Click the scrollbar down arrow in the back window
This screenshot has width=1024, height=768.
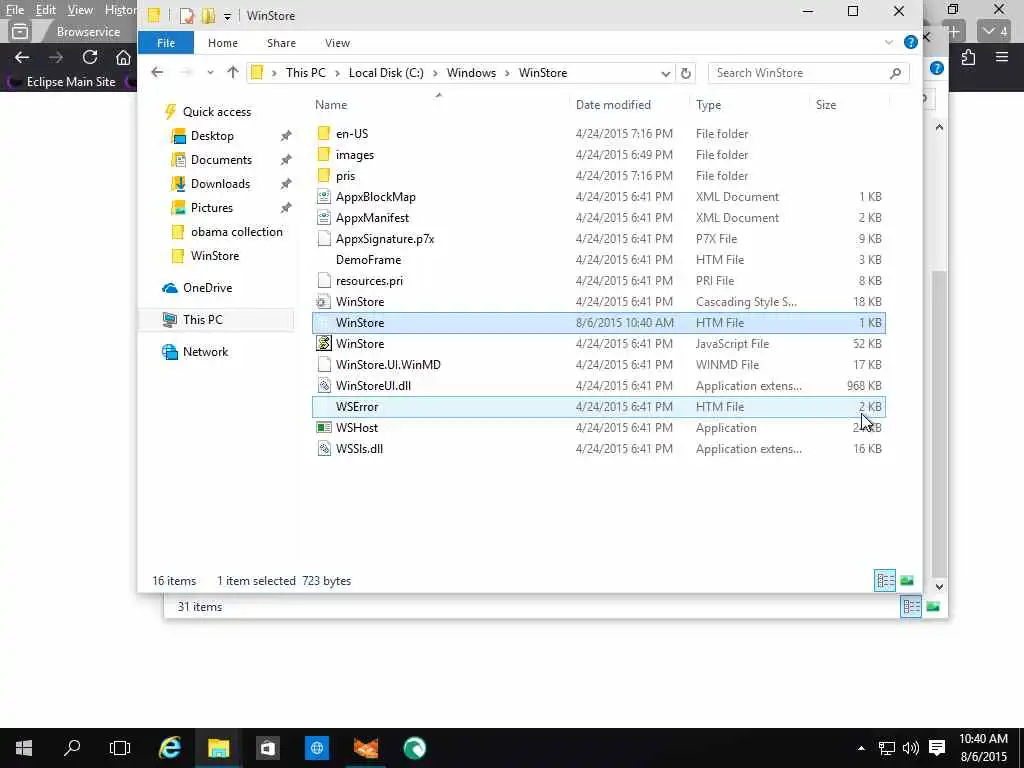click(939, 586)
